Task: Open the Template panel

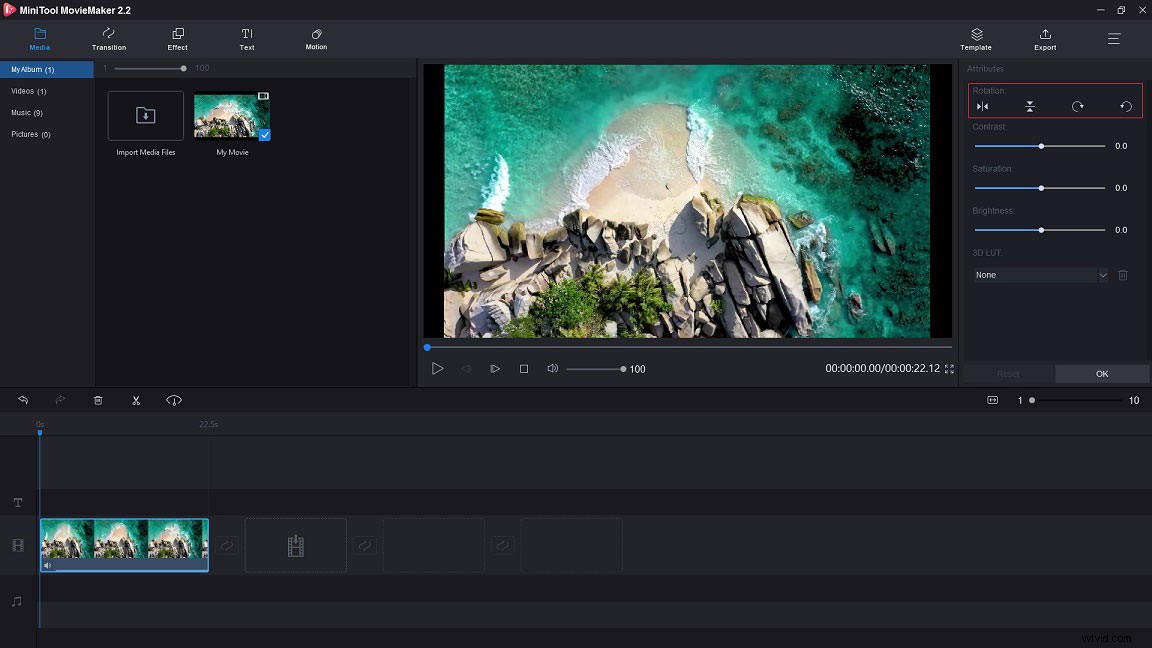Action: tap(975, 39)
